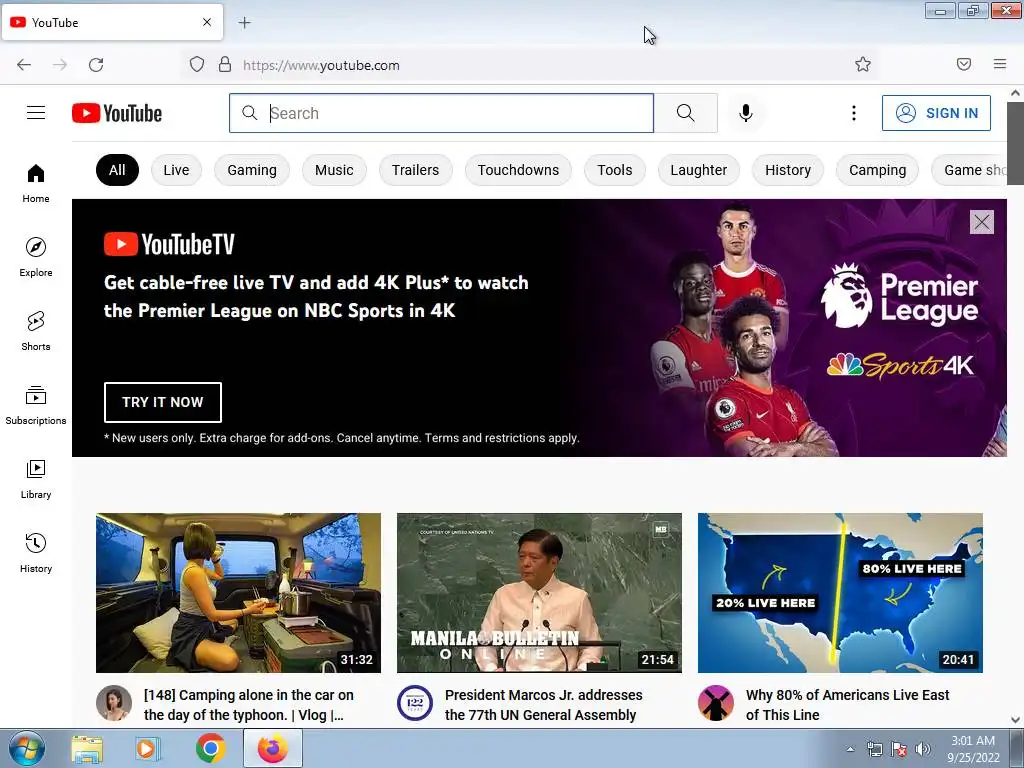
Task: Open the camping in car video thumbnail
Action: (238, 593)
